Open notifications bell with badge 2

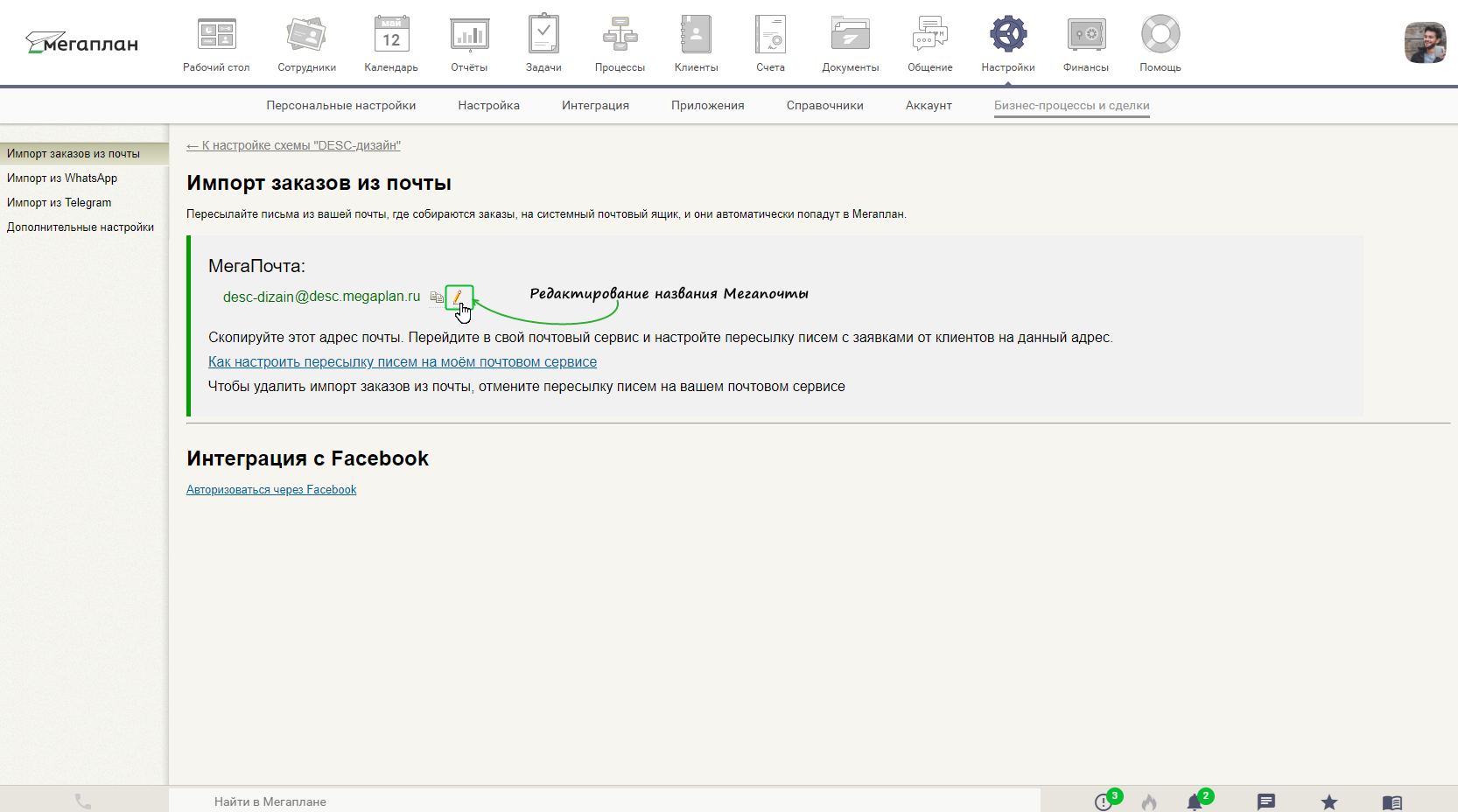[1196, 801]
